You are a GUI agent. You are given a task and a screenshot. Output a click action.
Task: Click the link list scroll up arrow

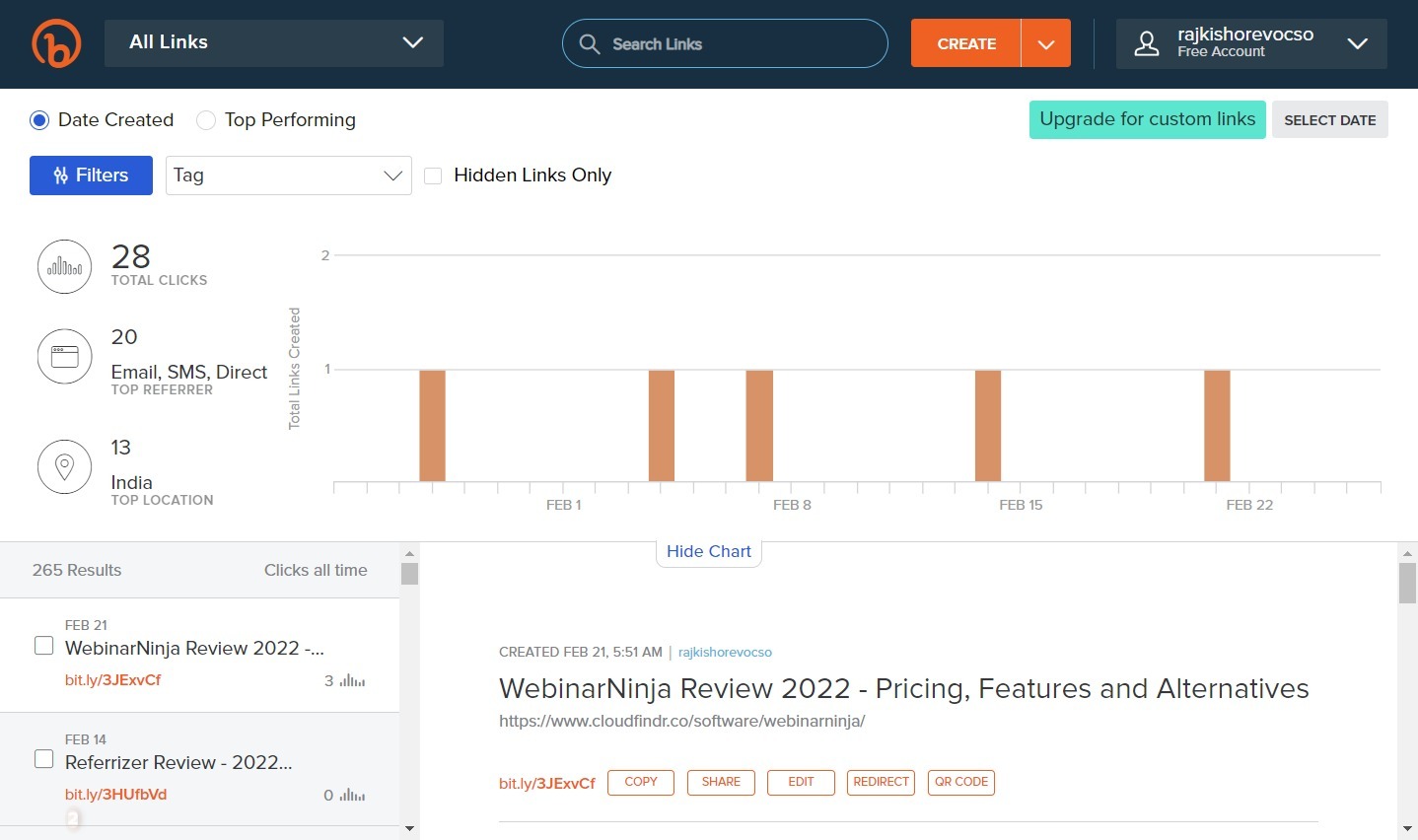tap(409, 553)
